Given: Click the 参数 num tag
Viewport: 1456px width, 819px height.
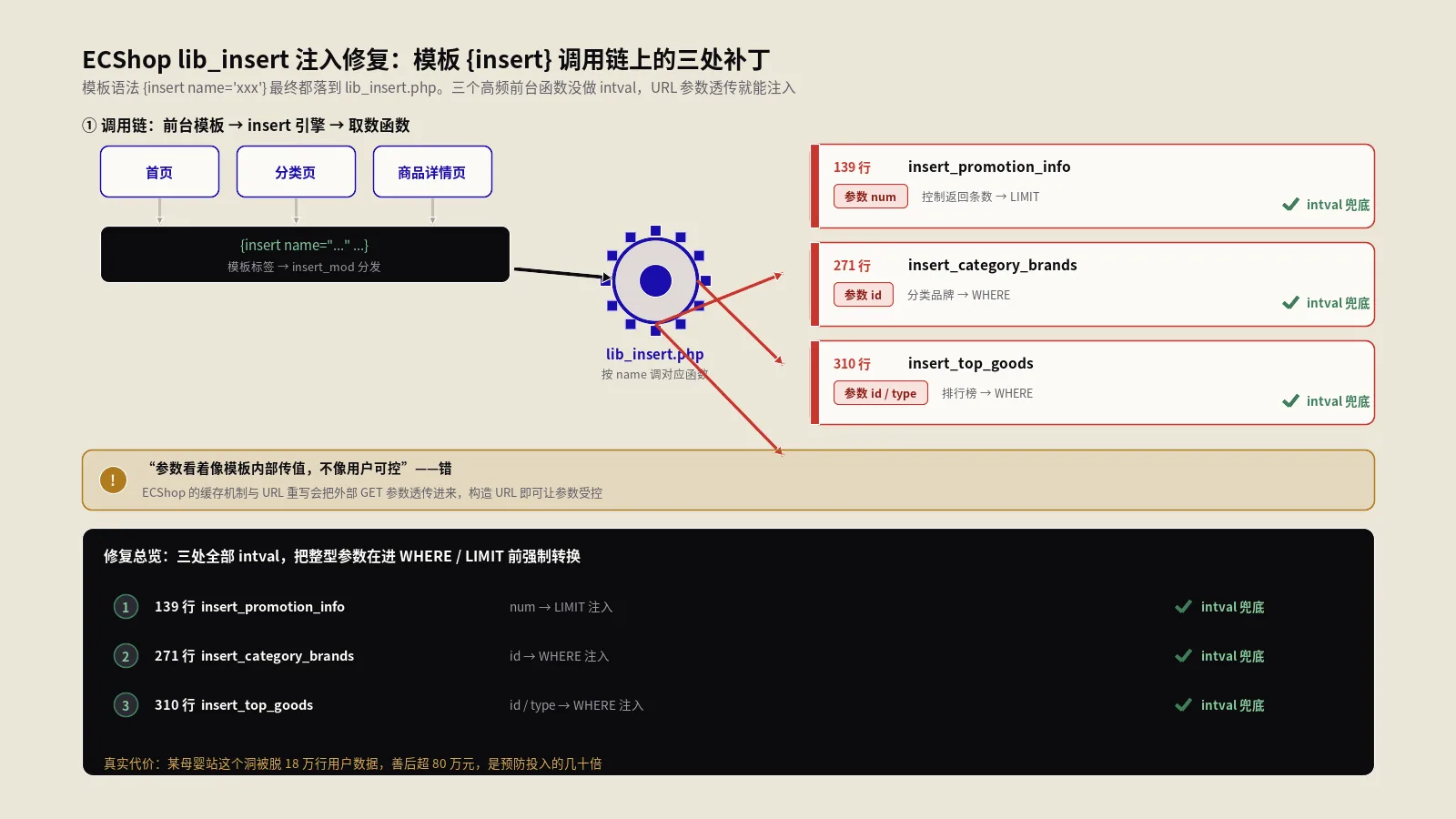Looking at the screenshot, I should 870,197.
